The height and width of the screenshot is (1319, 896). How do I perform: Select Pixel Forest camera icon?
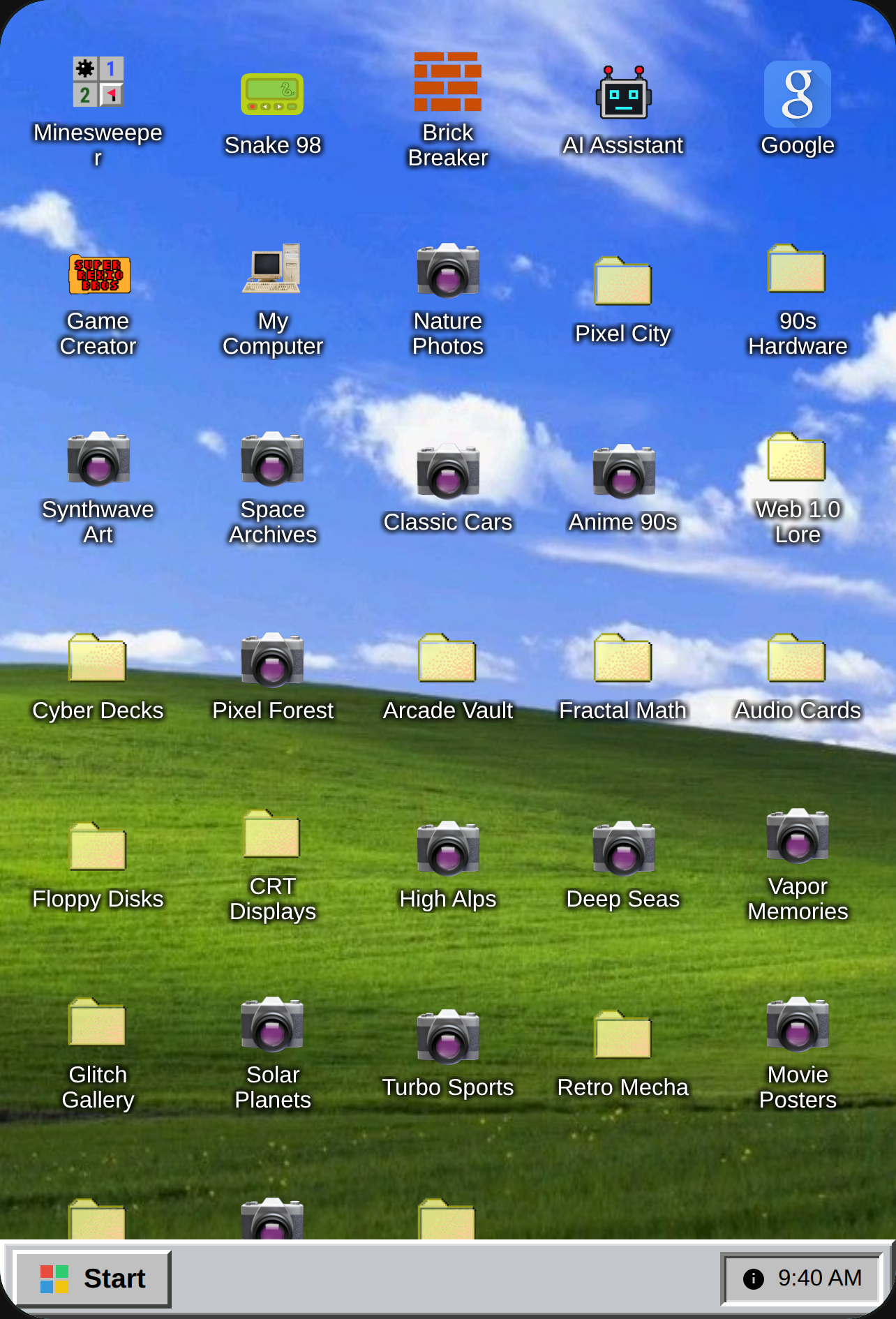[272, 659]
